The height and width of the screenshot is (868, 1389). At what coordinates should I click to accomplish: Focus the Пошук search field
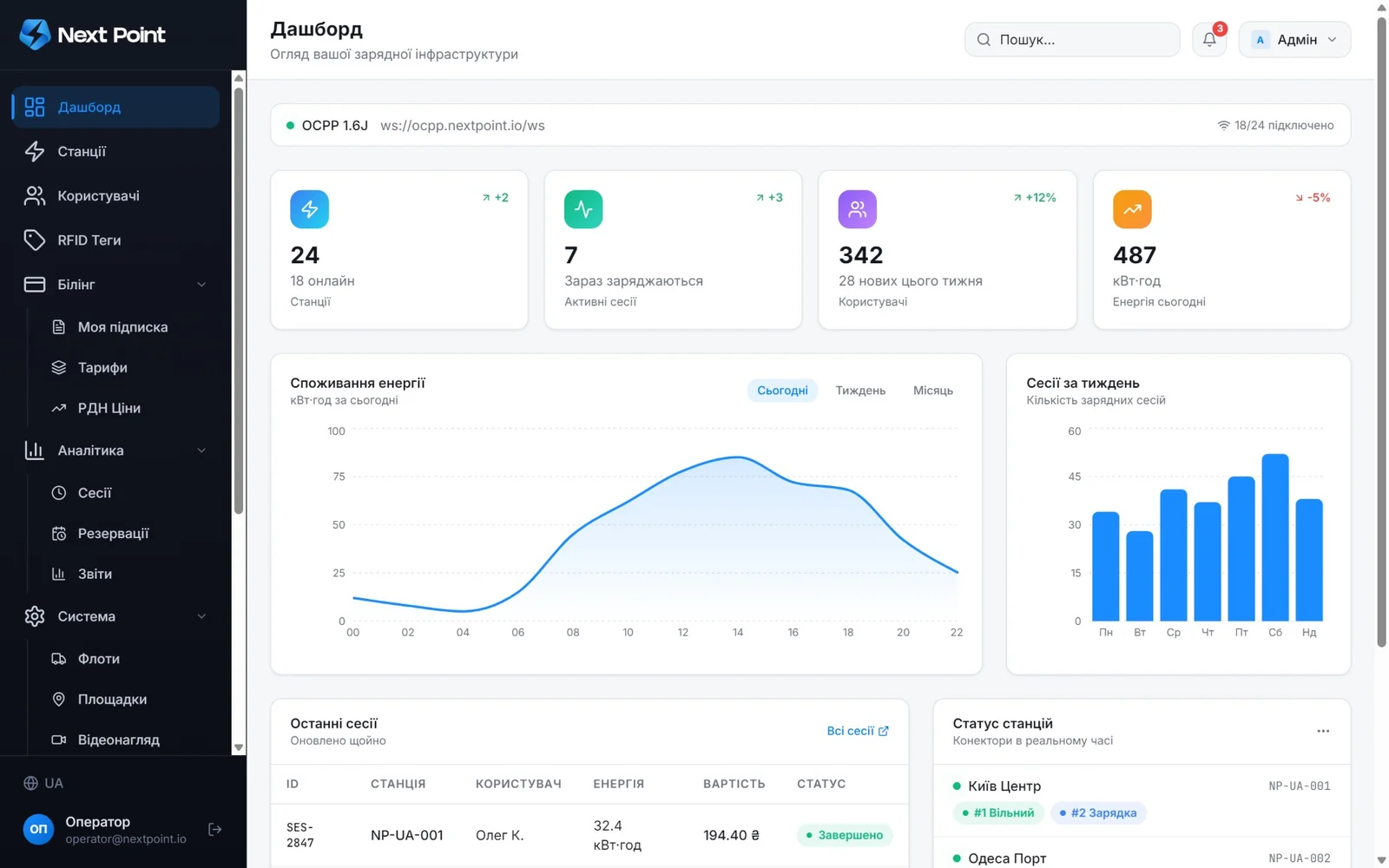click(x=1072, y=40)
